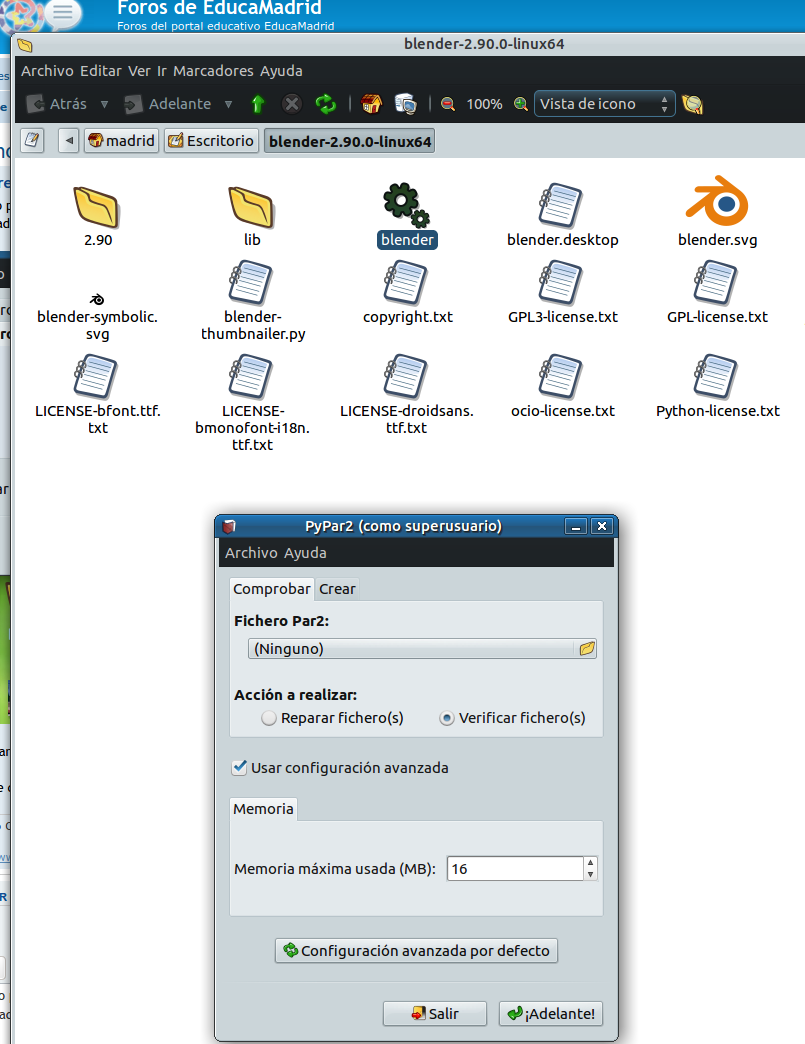
Task: Click the ¡Adelante! button
Action: [551, 1013]
